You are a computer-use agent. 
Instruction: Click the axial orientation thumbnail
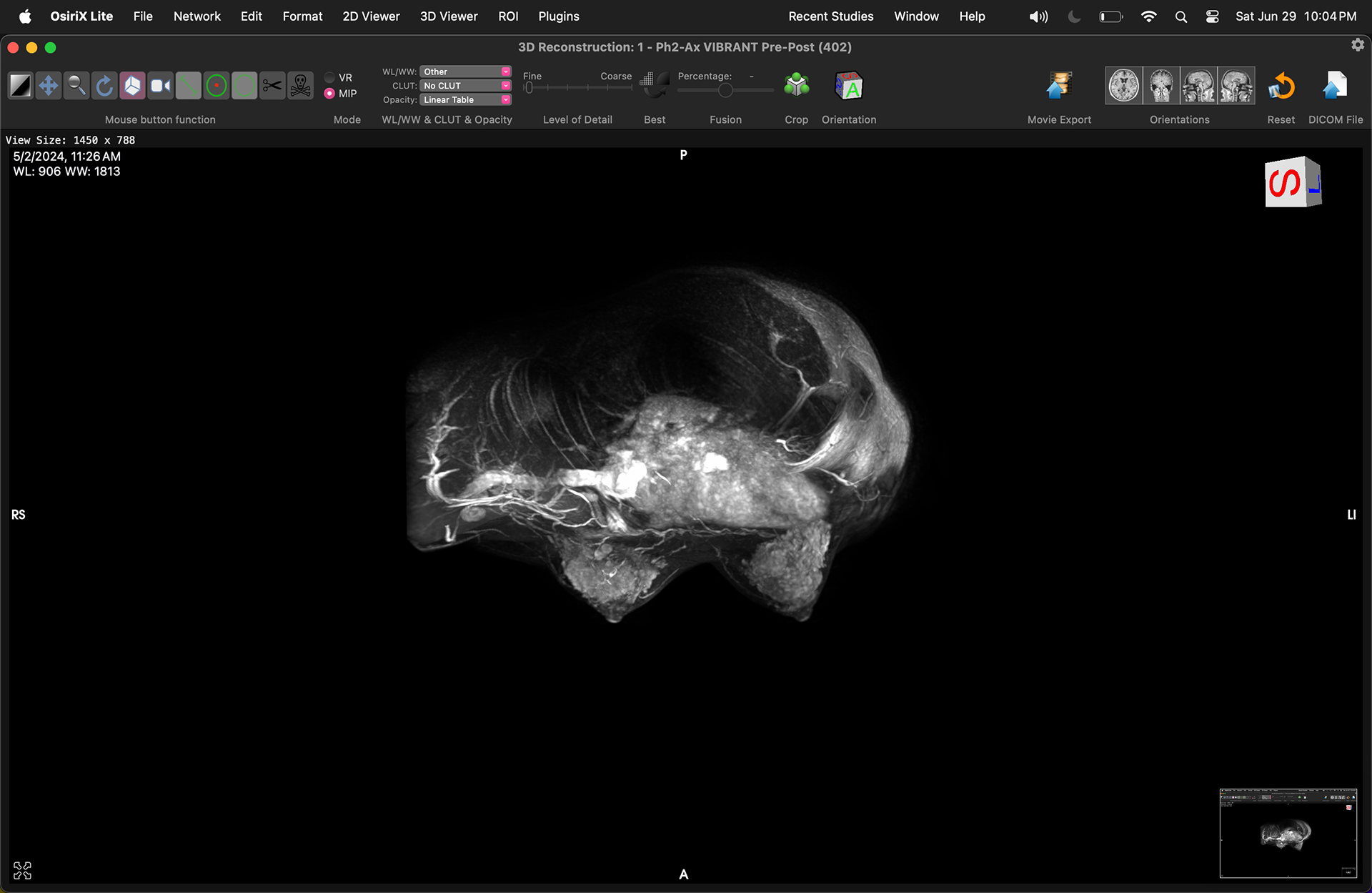tap(1123, 86)
